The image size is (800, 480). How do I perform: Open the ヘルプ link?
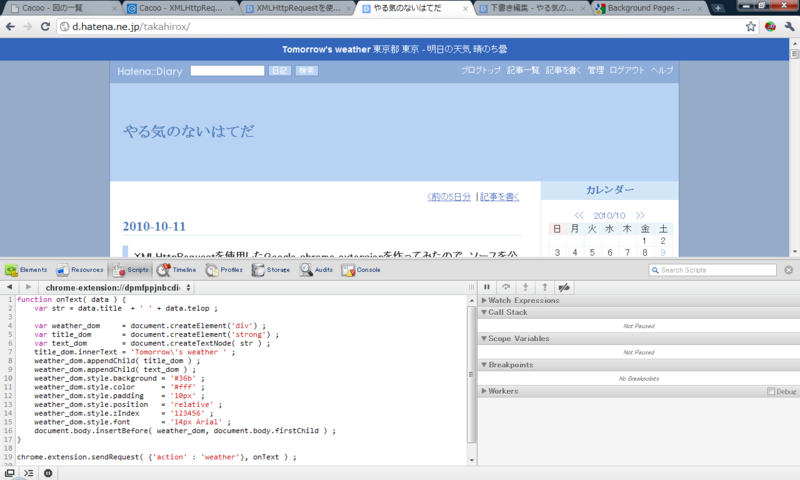(662, 70)
